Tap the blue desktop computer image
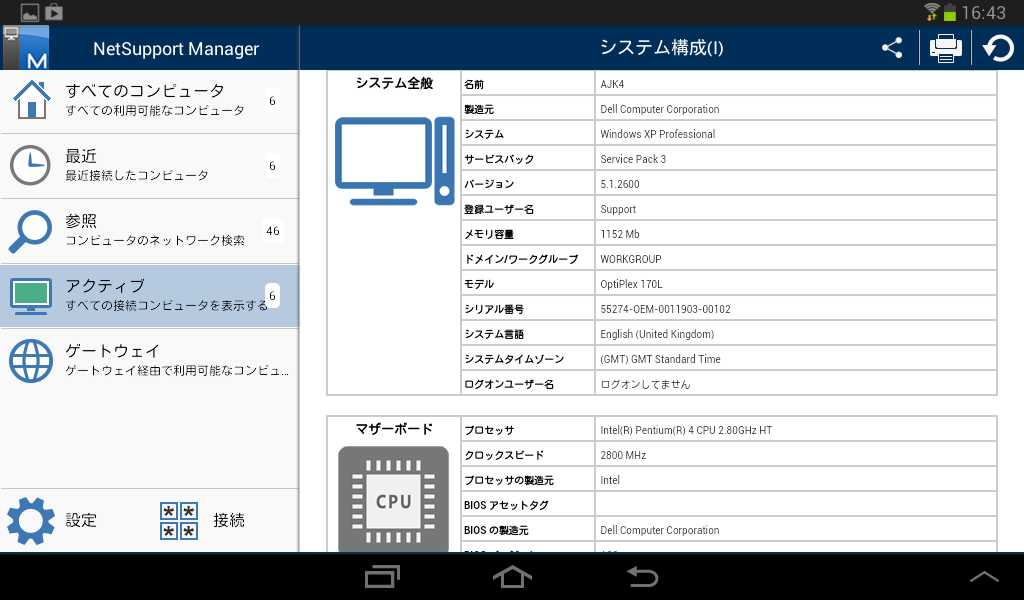Viewport: 1024px width, 600px height. pos(394,161)
